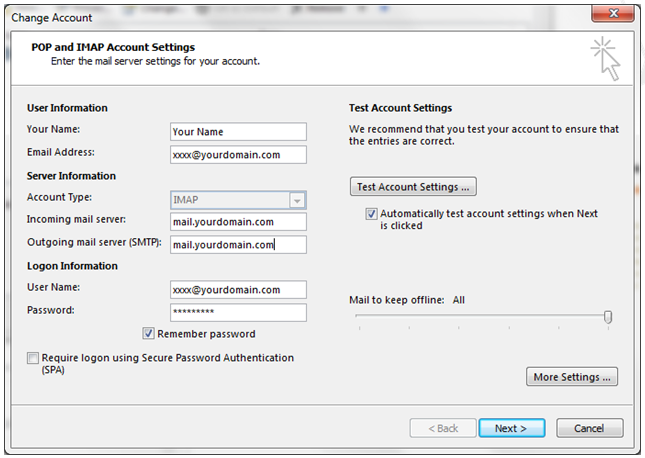Click the Outgoing mail server (SMTP) field

point(238,244)
